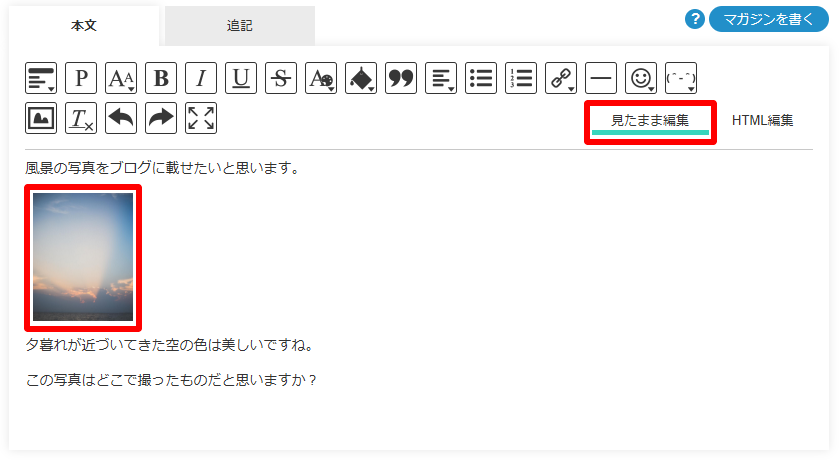This screenshot has height=462, width=839.
Task: Select the sunset sky photo in the editor
Action: pos(83,257)
